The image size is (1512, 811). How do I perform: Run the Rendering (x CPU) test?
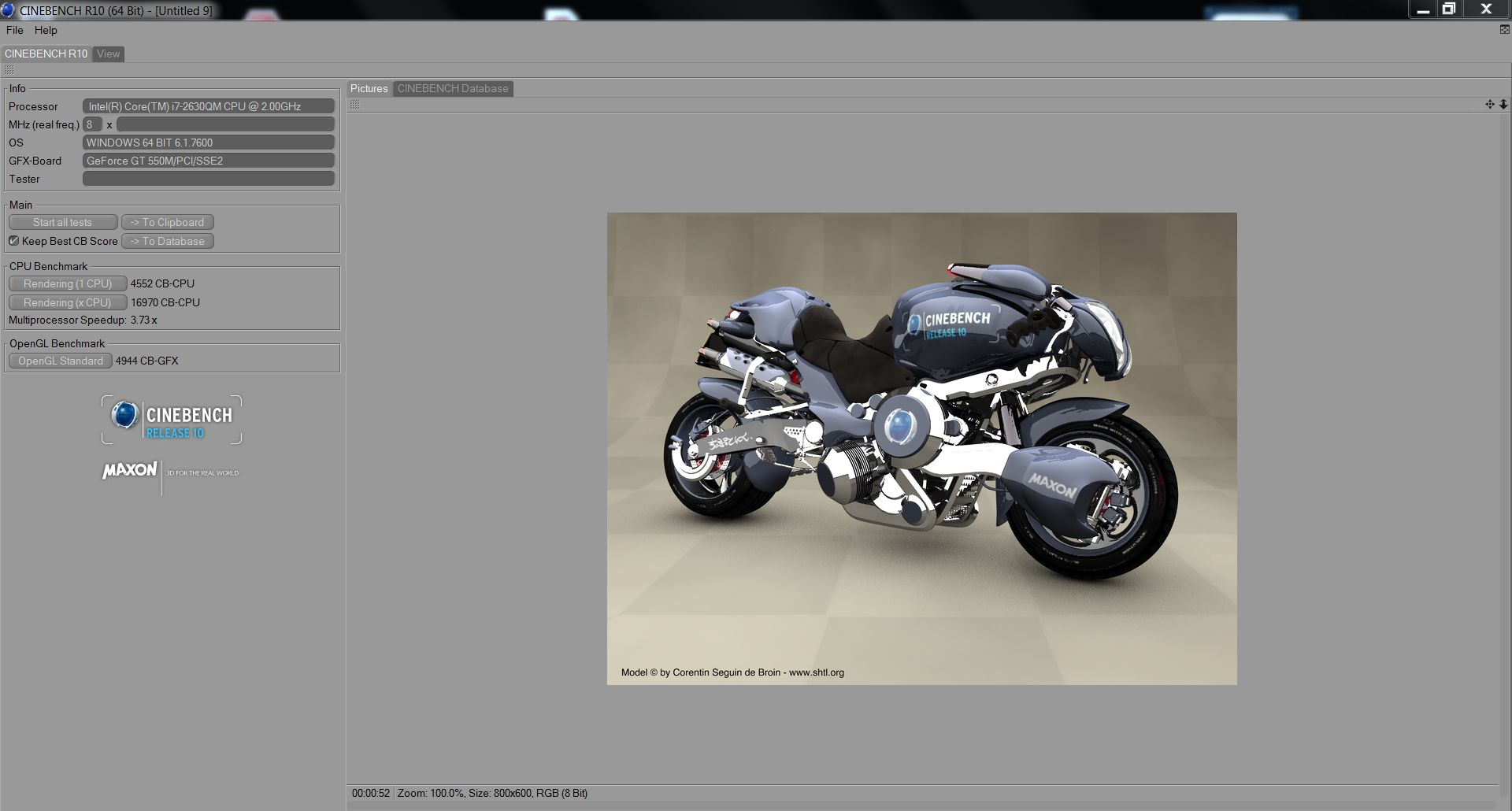tap(68, 302)
